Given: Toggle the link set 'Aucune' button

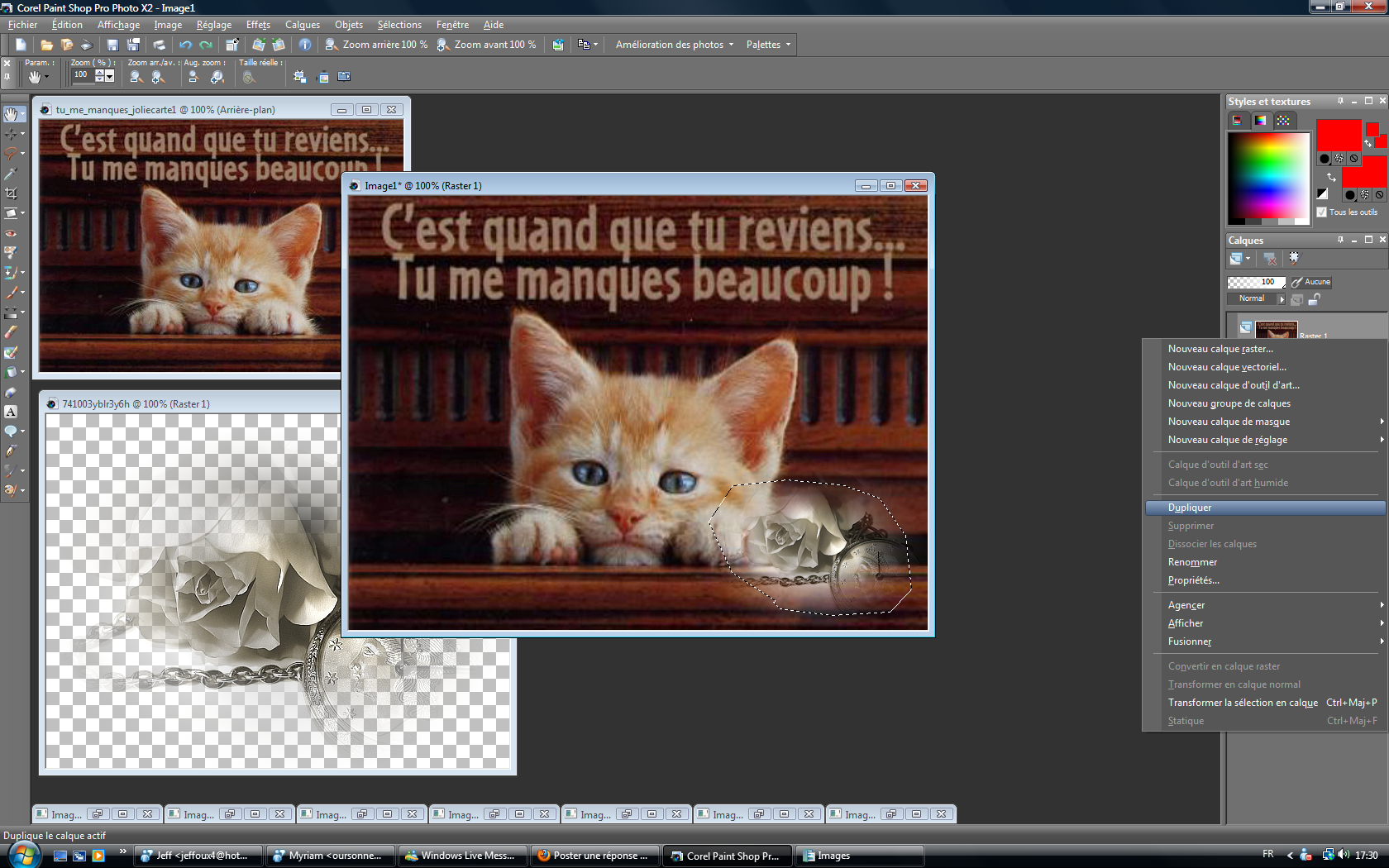Looking at the screenshot, I should point(1310,282).
